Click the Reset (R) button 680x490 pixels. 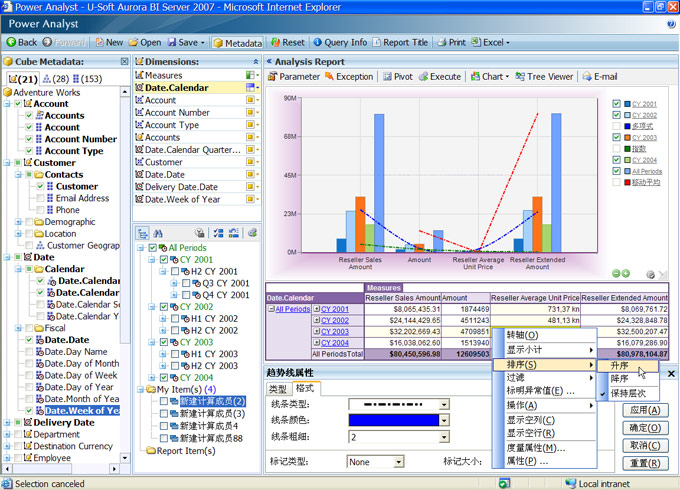pos(645,463)
